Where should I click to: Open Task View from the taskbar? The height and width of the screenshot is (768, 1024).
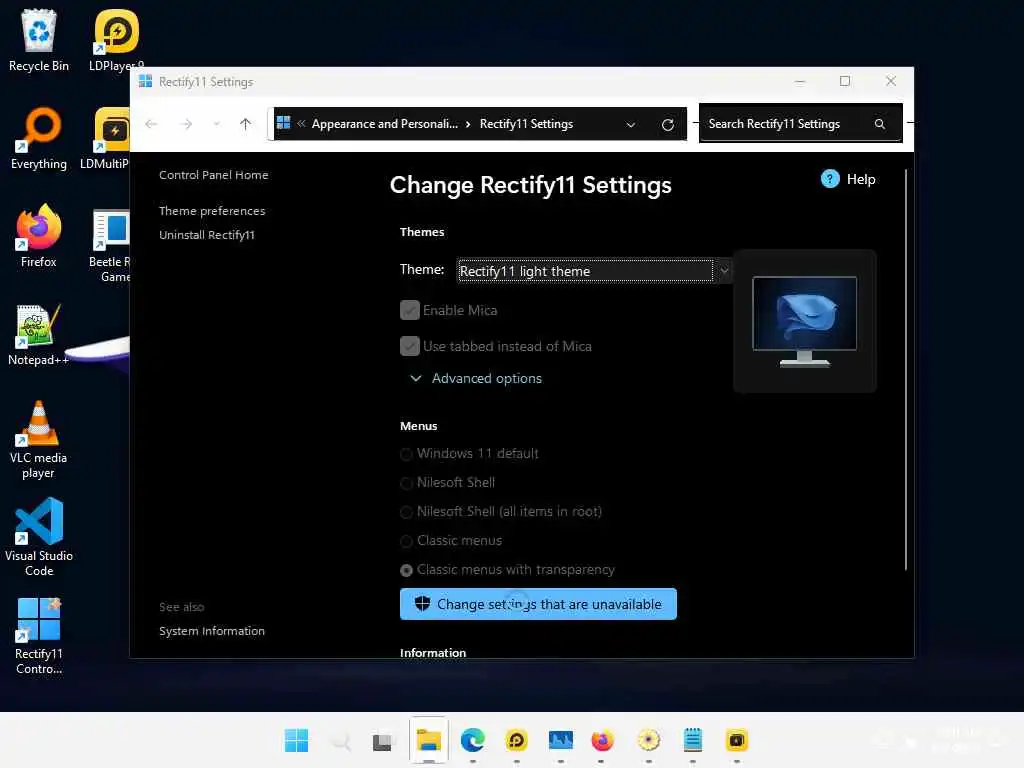(x=383, y=741)
